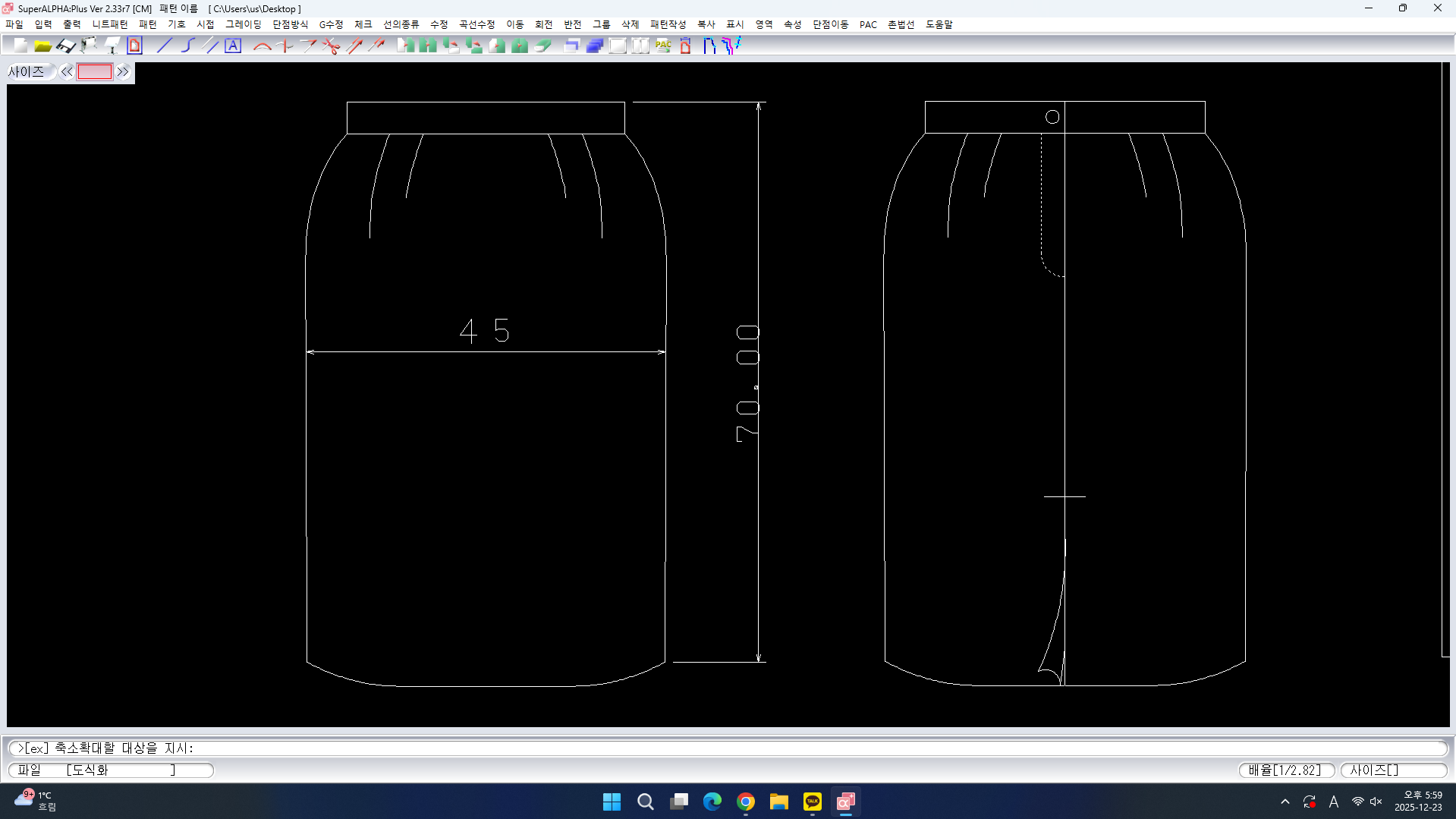Select the blue curve drawing tool
1456x819 pixels.
[187, 46]
